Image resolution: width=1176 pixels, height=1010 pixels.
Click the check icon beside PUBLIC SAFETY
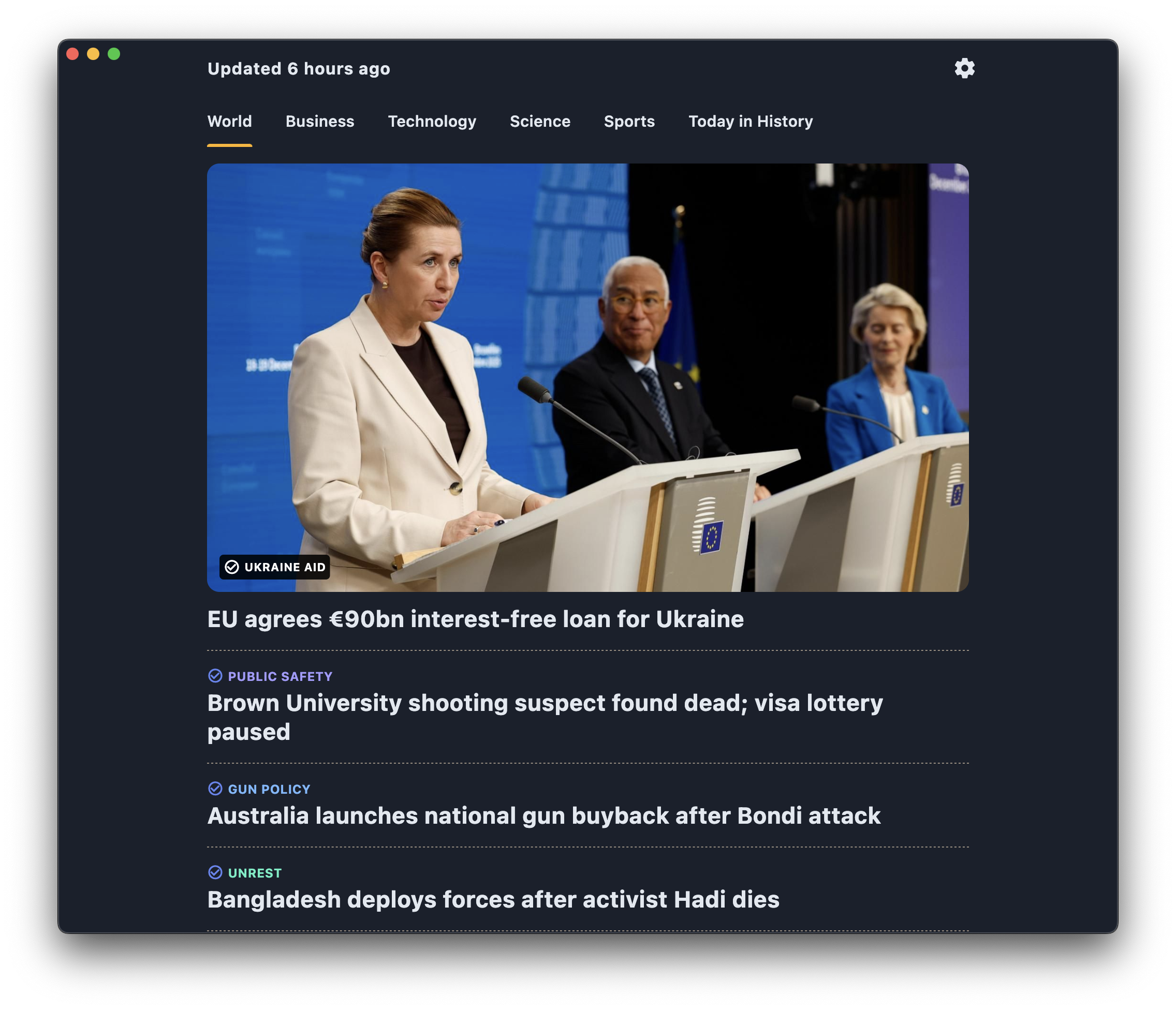click(x=216, y=676)
